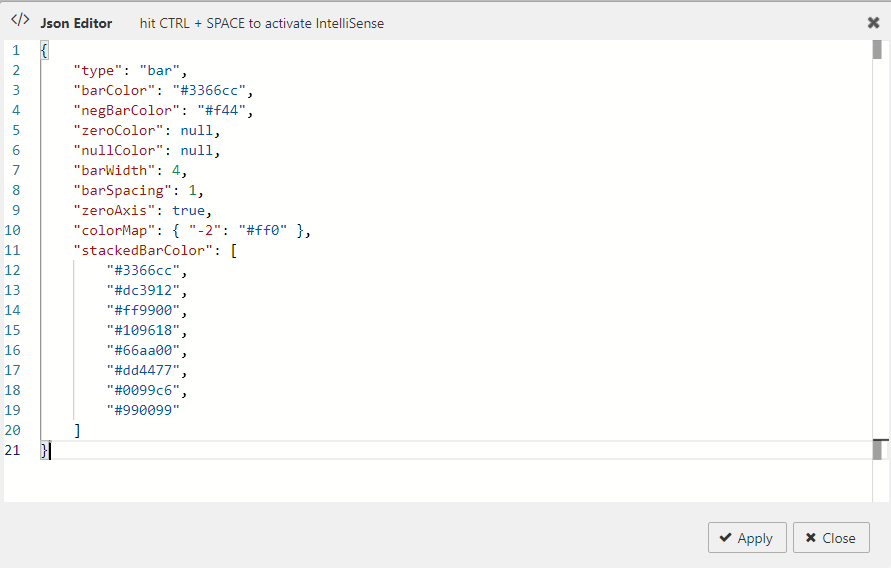The height and width of the screenshot is (568, 891).
Task: Click the Json Editor code brackets icon
Action: [20, 21]
